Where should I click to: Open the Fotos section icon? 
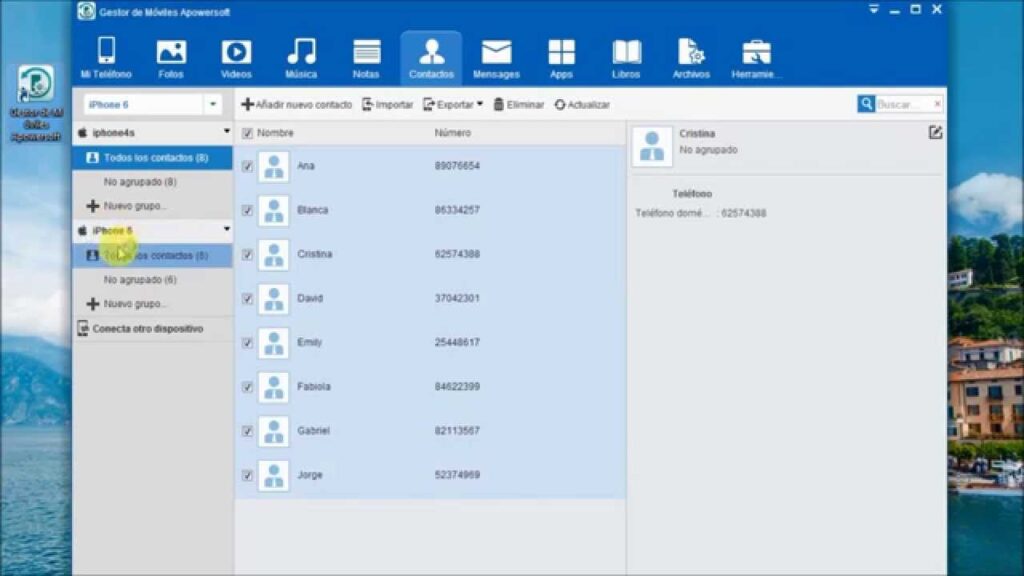pyautogui.click(x=171, y=53)
